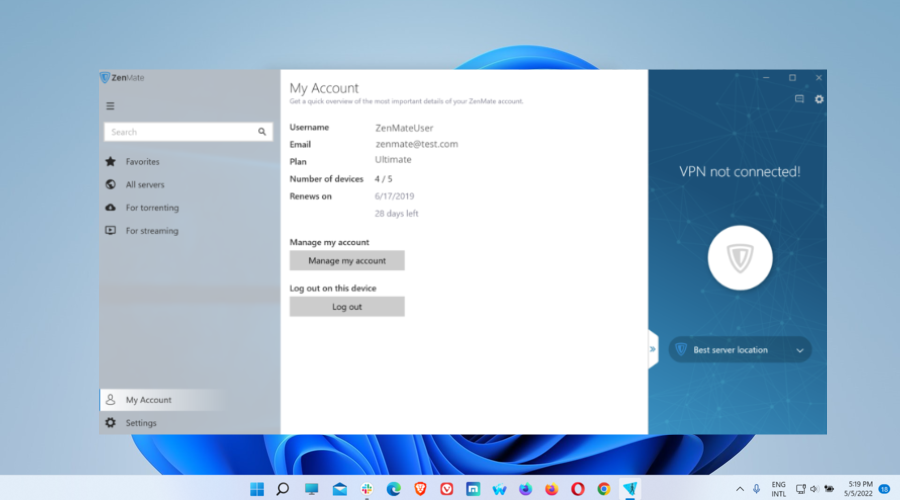Click the My Account person icon
This screenshot has height=500, width=900.
click(x=111, y=400)
